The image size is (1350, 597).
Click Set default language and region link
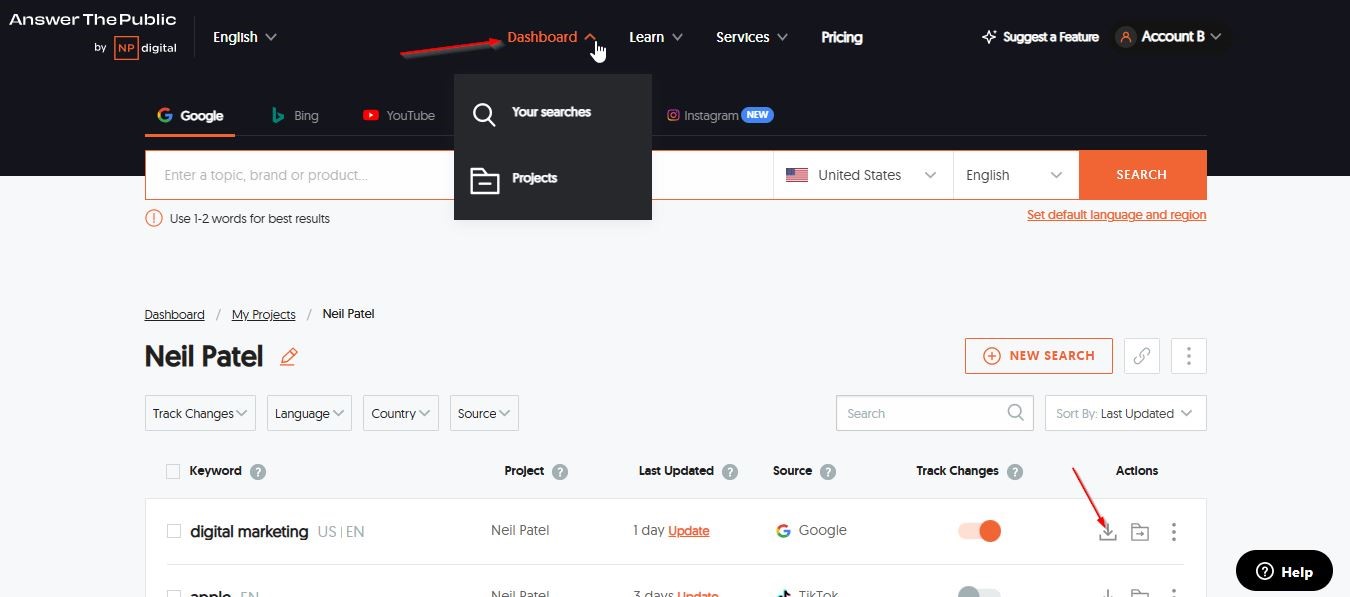coord(1116,215)
